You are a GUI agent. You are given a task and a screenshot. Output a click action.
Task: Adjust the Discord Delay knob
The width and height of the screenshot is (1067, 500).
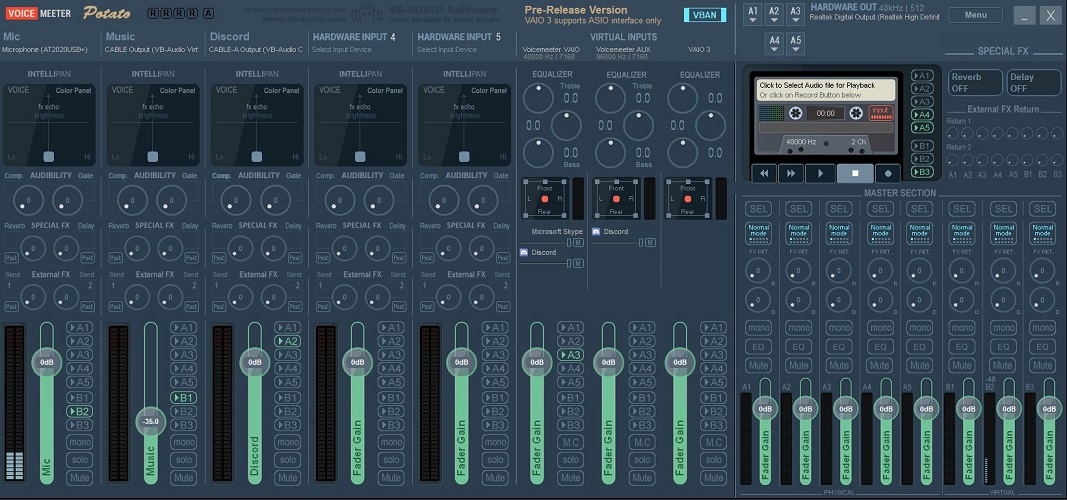(274, 249)
